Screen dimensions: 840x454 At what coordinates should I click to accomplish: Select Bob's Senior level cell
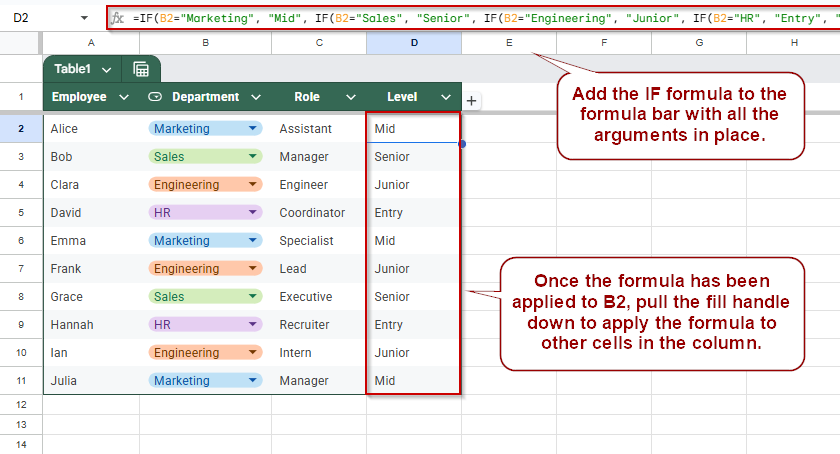414,157
